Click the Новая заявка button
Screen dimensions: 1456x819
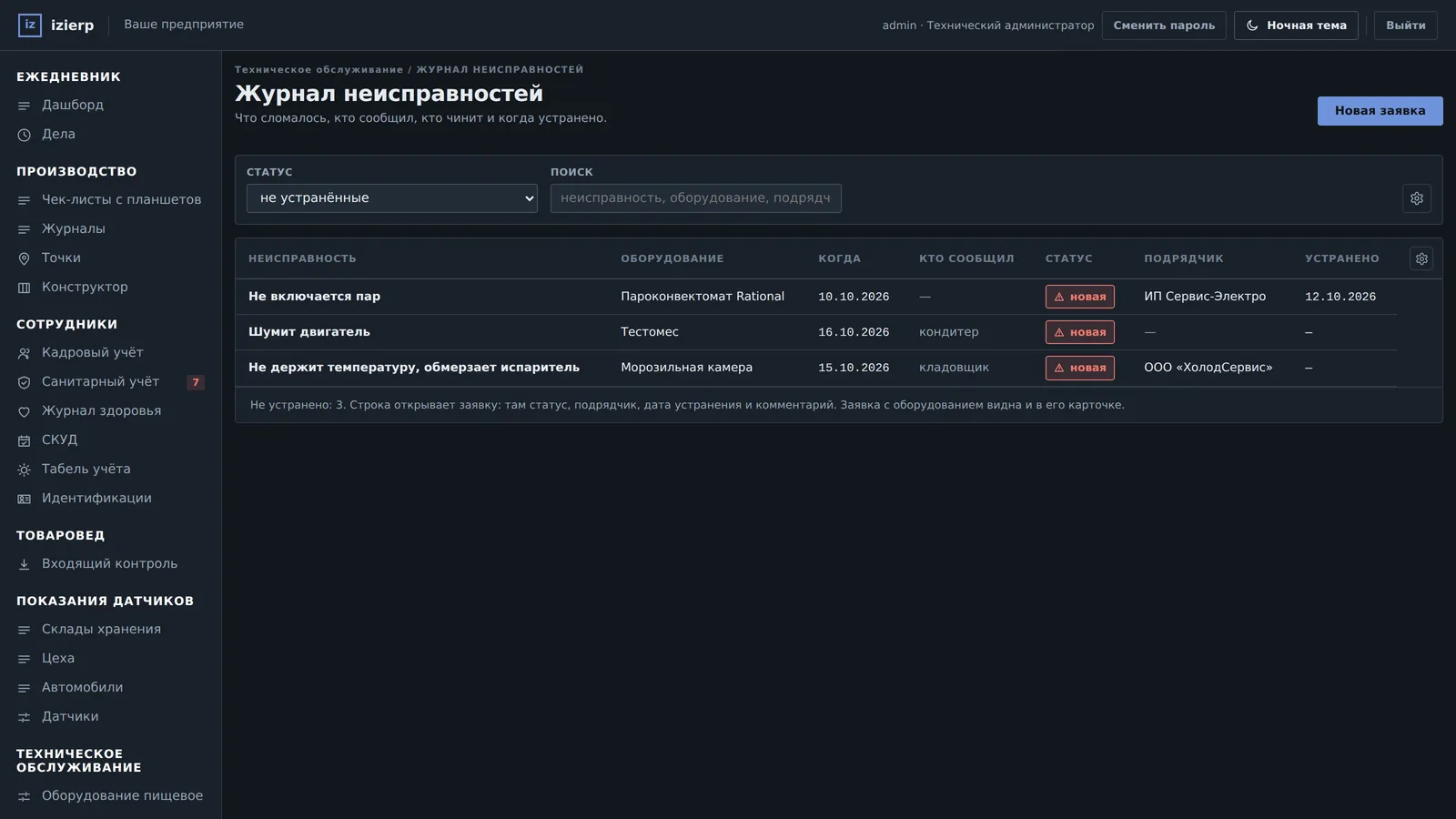1380,111
